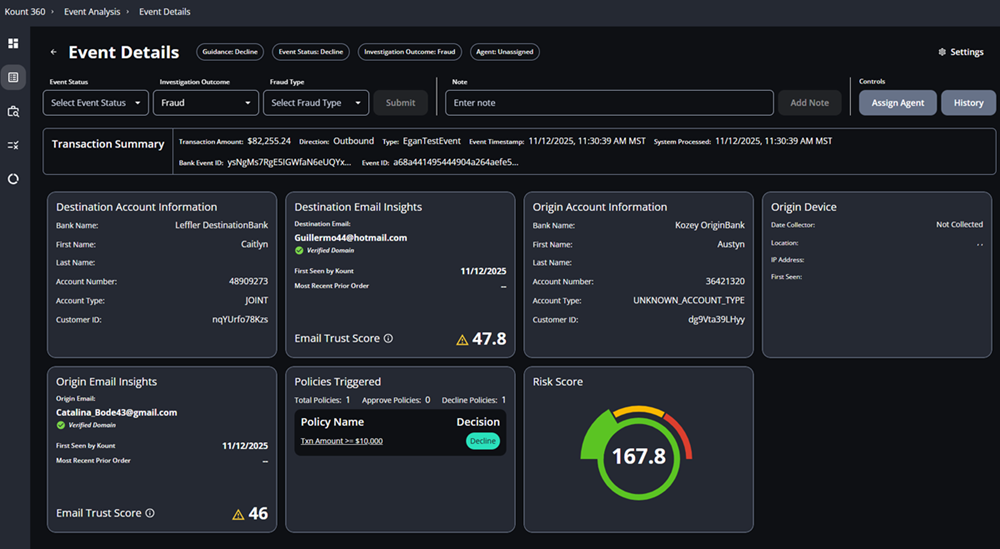Click the Submit button
This screenshot has width=1000, height=549.
tap(401, 103)
